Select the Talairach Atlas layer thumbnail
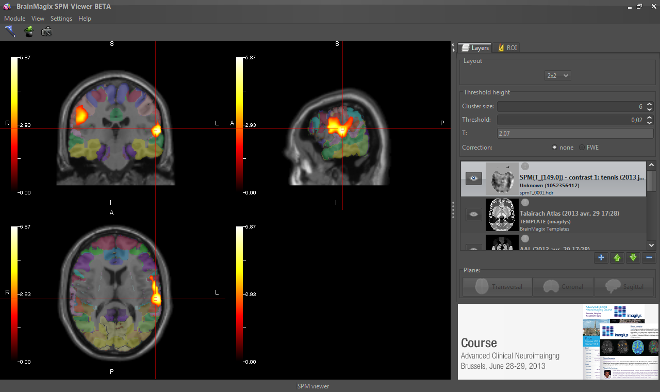The height and width of the screenshot is (392, 660). (502, 215)
